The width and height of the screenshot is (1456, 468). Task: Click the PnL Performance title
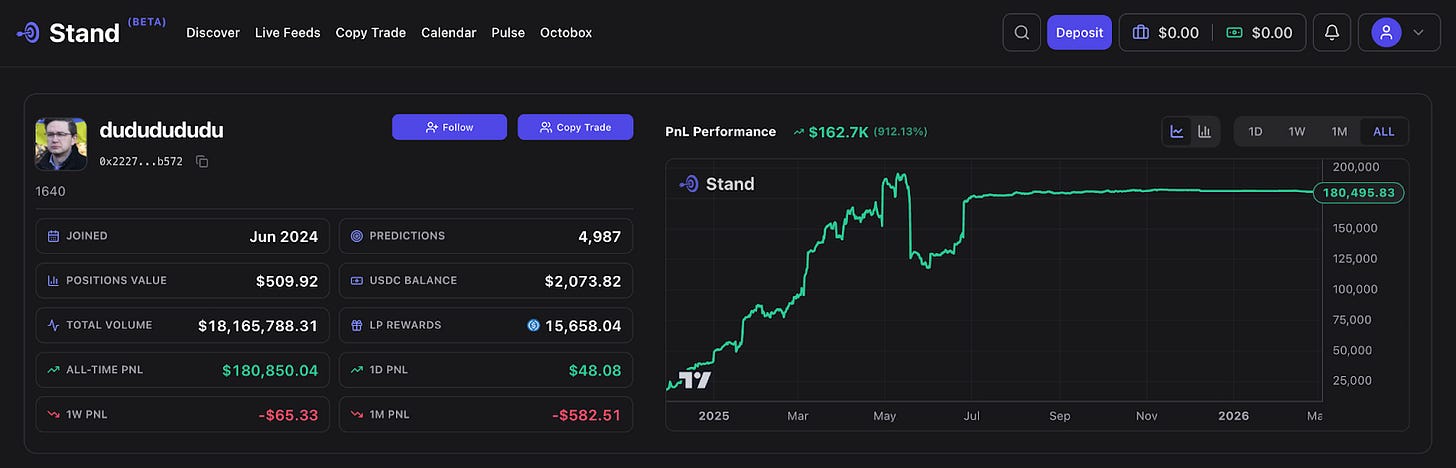pos(720,131)
